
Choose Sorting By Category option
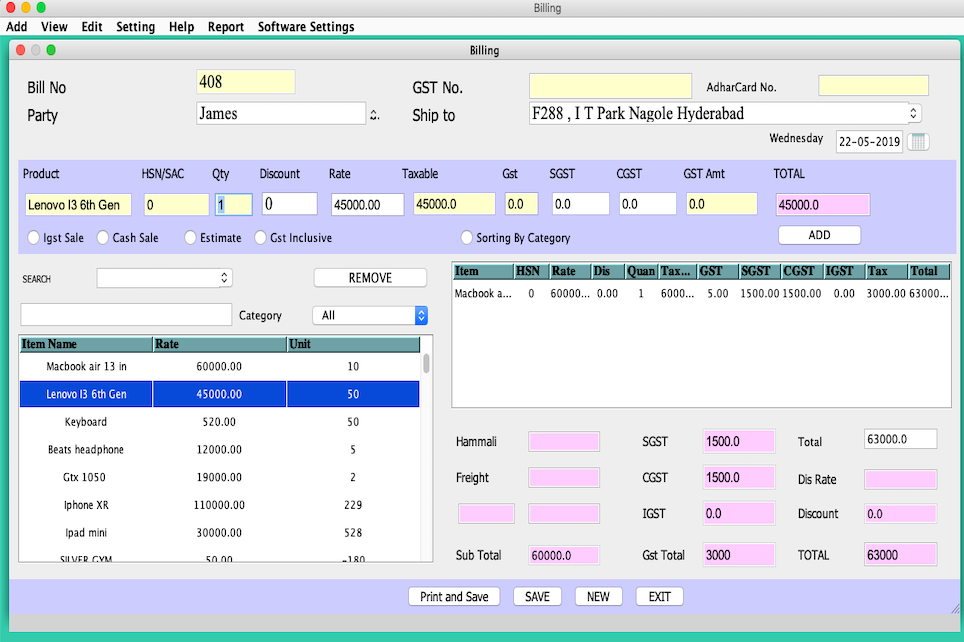click(x=467, y=238)
